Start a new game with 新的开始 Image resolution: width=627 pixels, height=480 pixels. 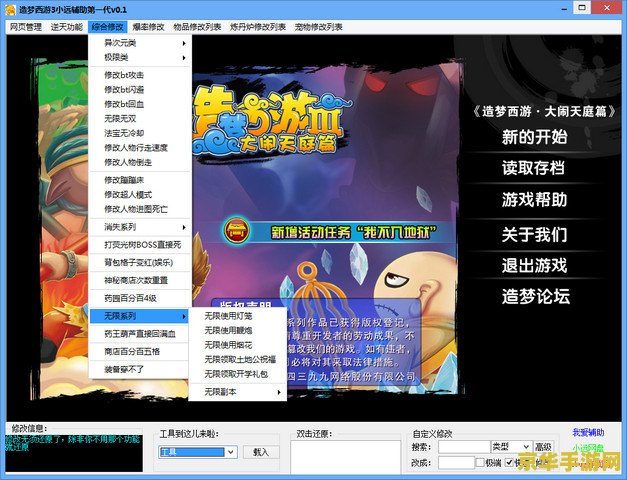point(535,137)
